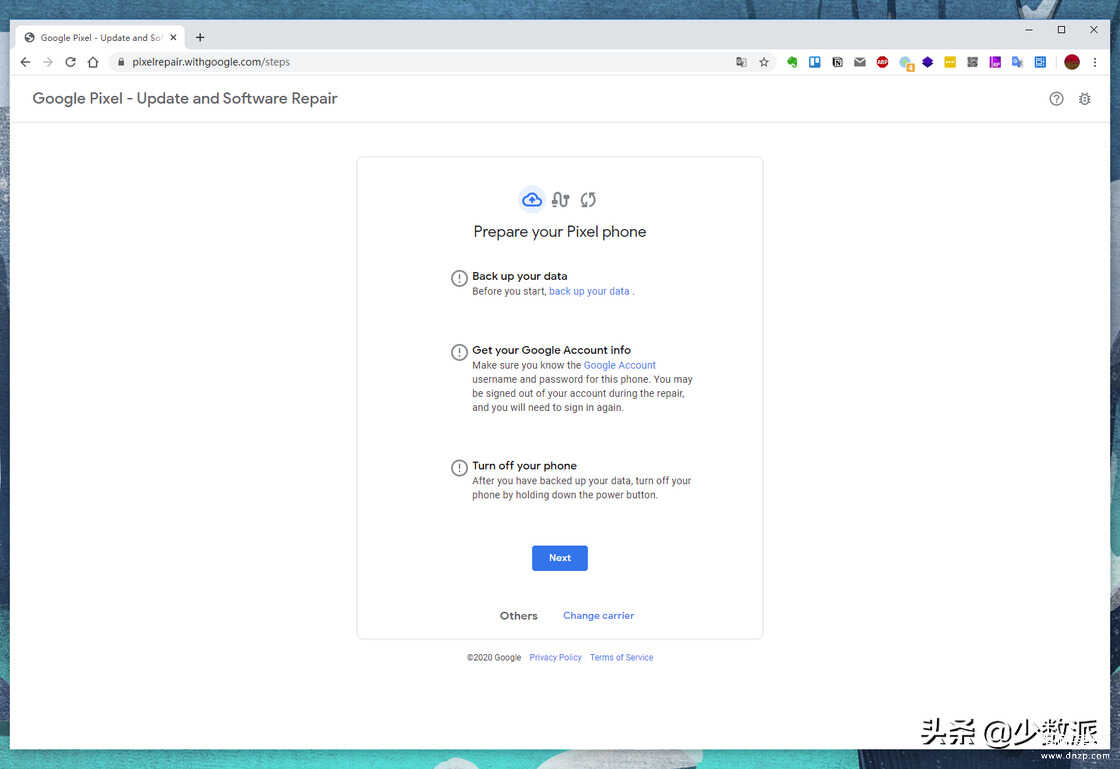Click the Prepare your Pixel phone heading
This screenshot has height=769, width=1120.
click(560, 232)
